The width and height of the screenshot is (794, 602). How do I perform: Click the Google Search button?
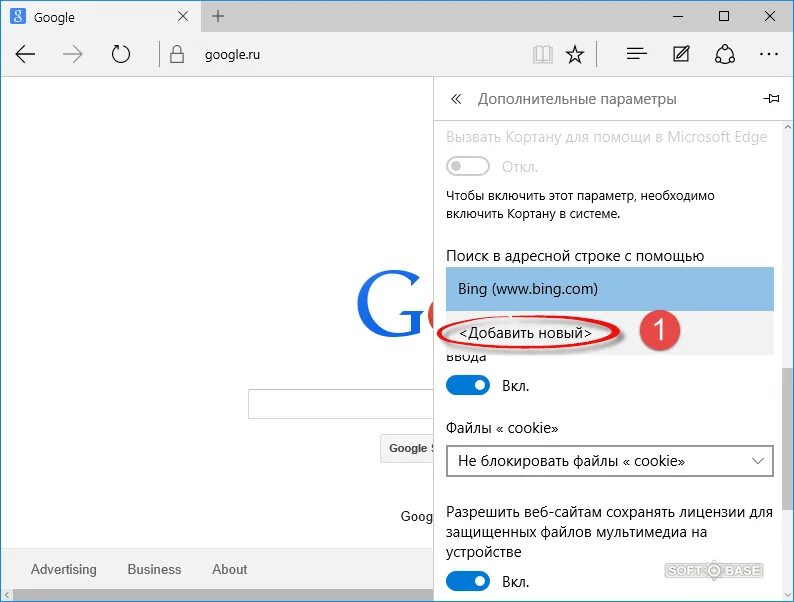407,448
